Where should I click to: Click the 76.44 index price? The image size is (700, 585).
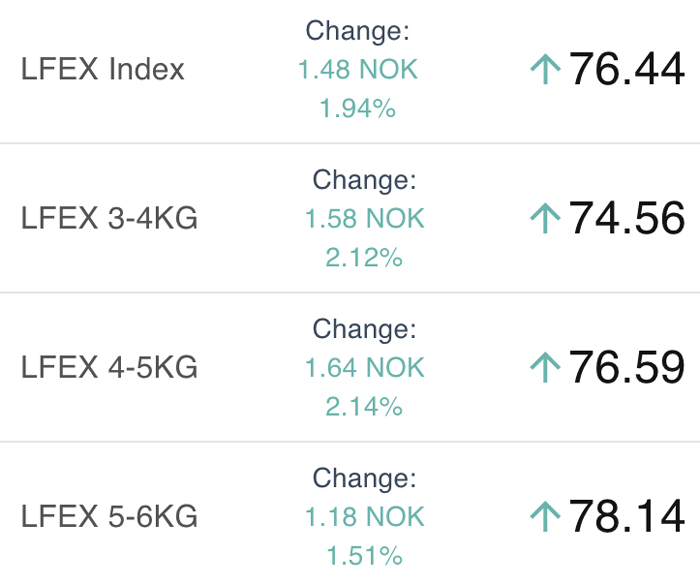pos(627,70)
